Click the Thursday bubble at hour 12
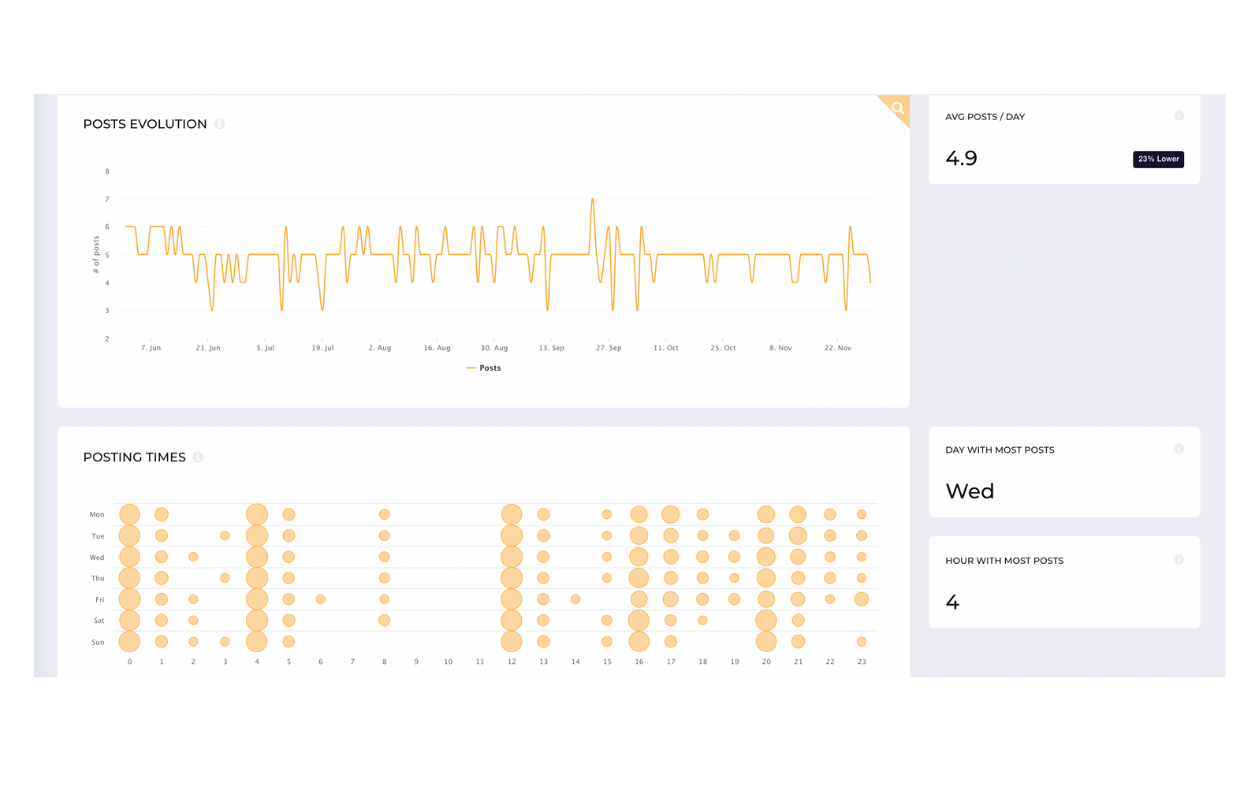1260x800 pixels. pyautogui.click(x=511, y=578)
